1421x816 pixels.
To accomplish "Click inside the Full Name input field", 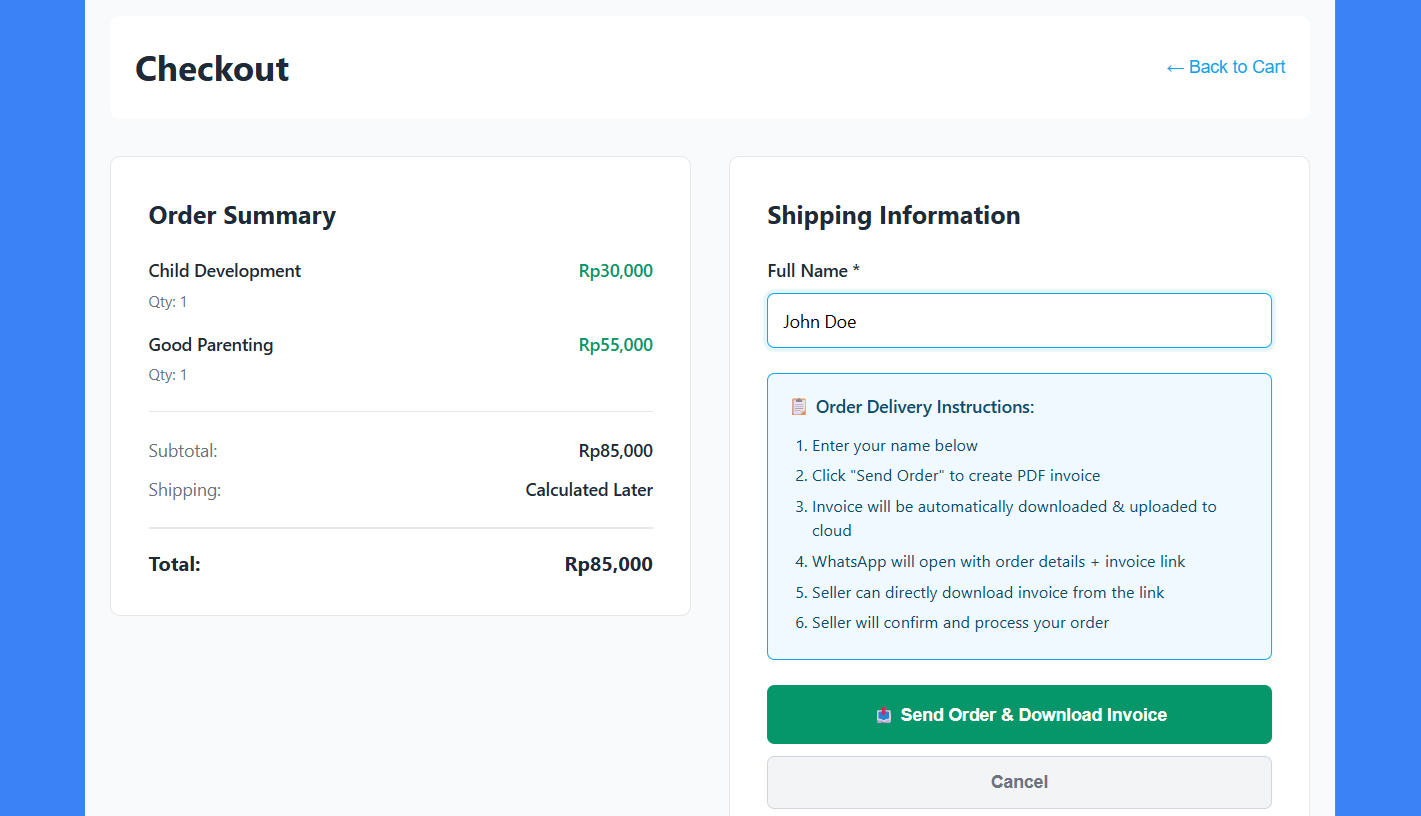I will point(1019,320).
